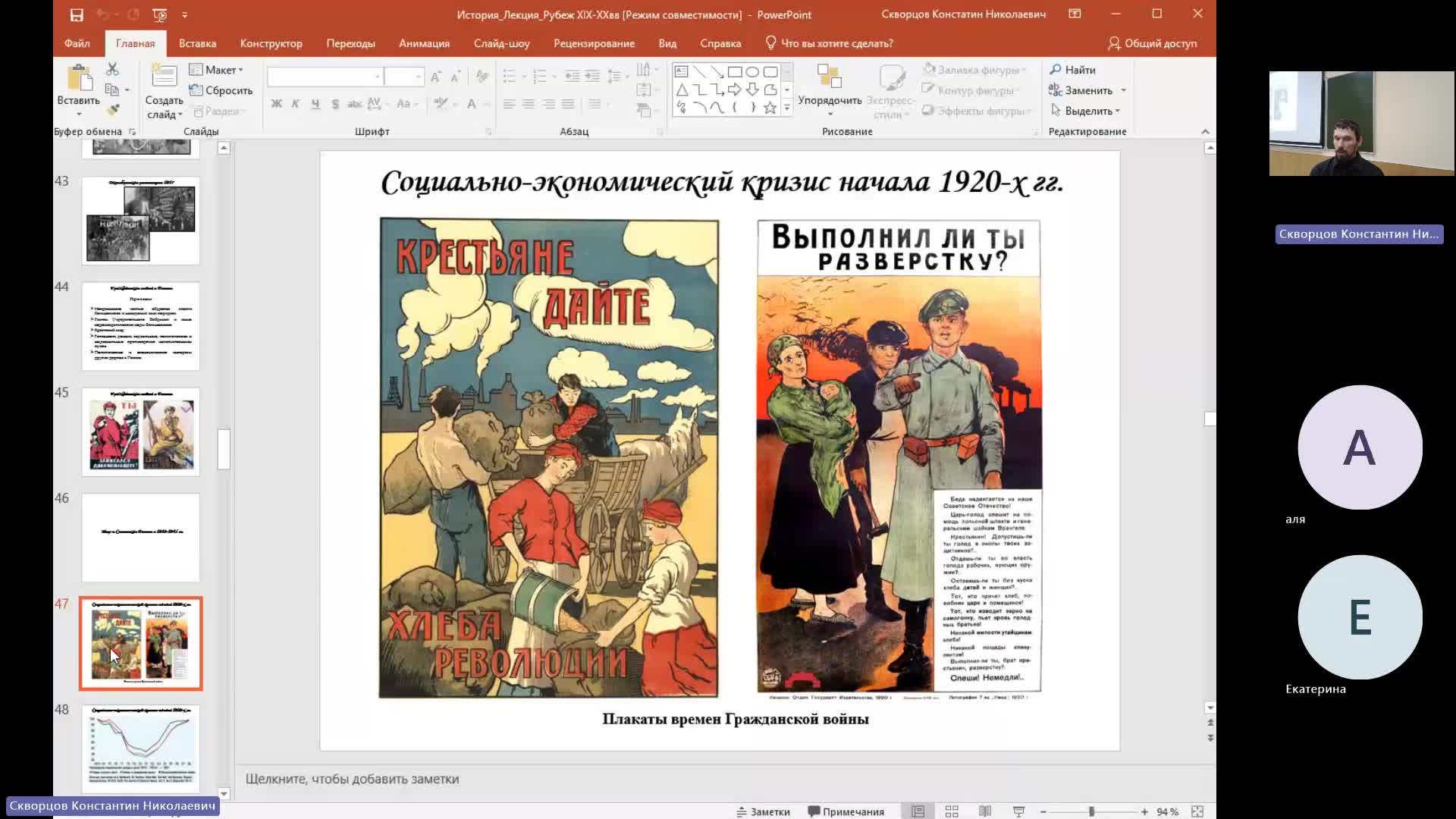Toggle italic К formatting

click(x=296, y=104)
